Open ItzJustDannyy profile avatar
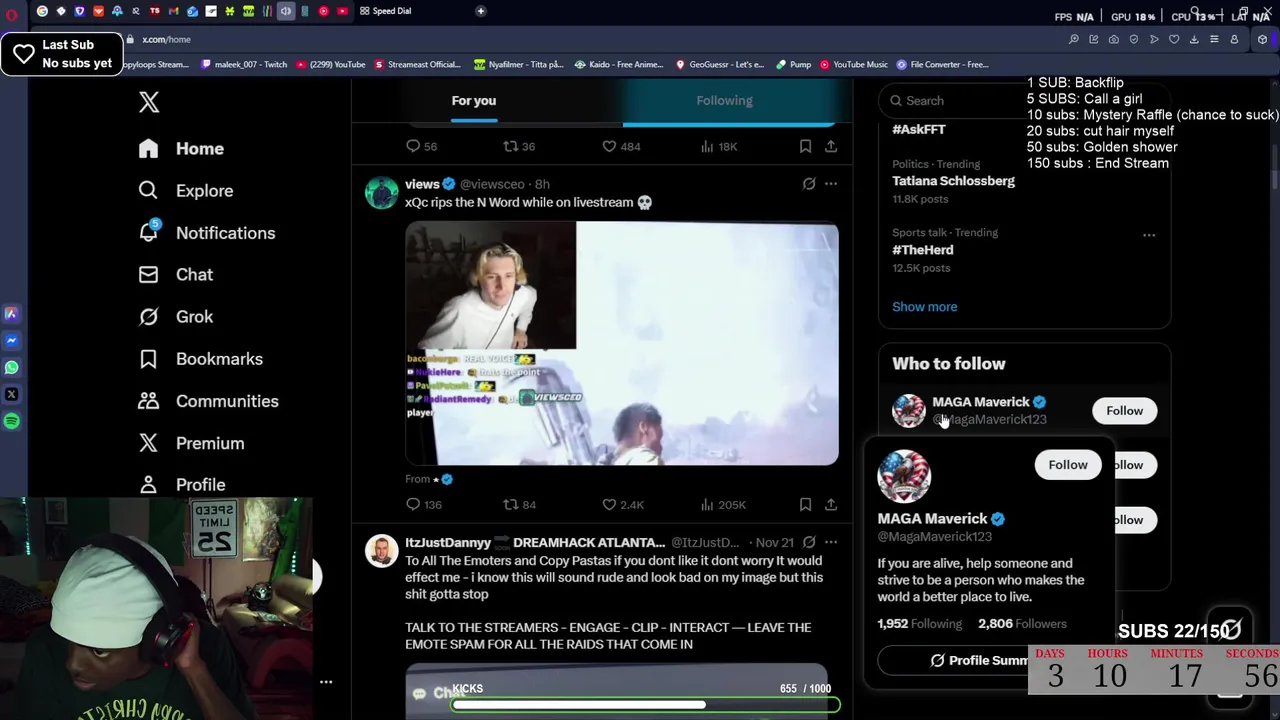 coord(381,551)
